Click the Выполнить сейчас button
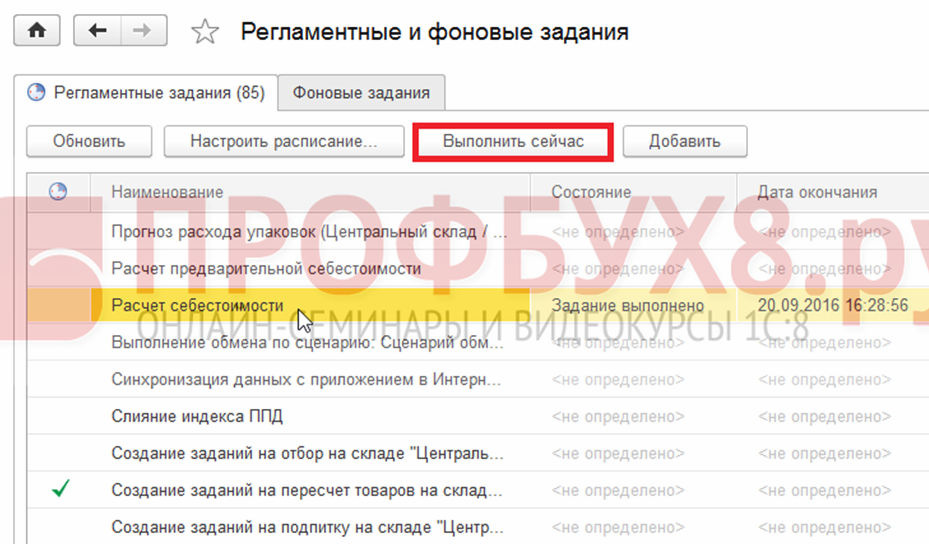The width and height of the screenshot is (929, 544). 512,141
